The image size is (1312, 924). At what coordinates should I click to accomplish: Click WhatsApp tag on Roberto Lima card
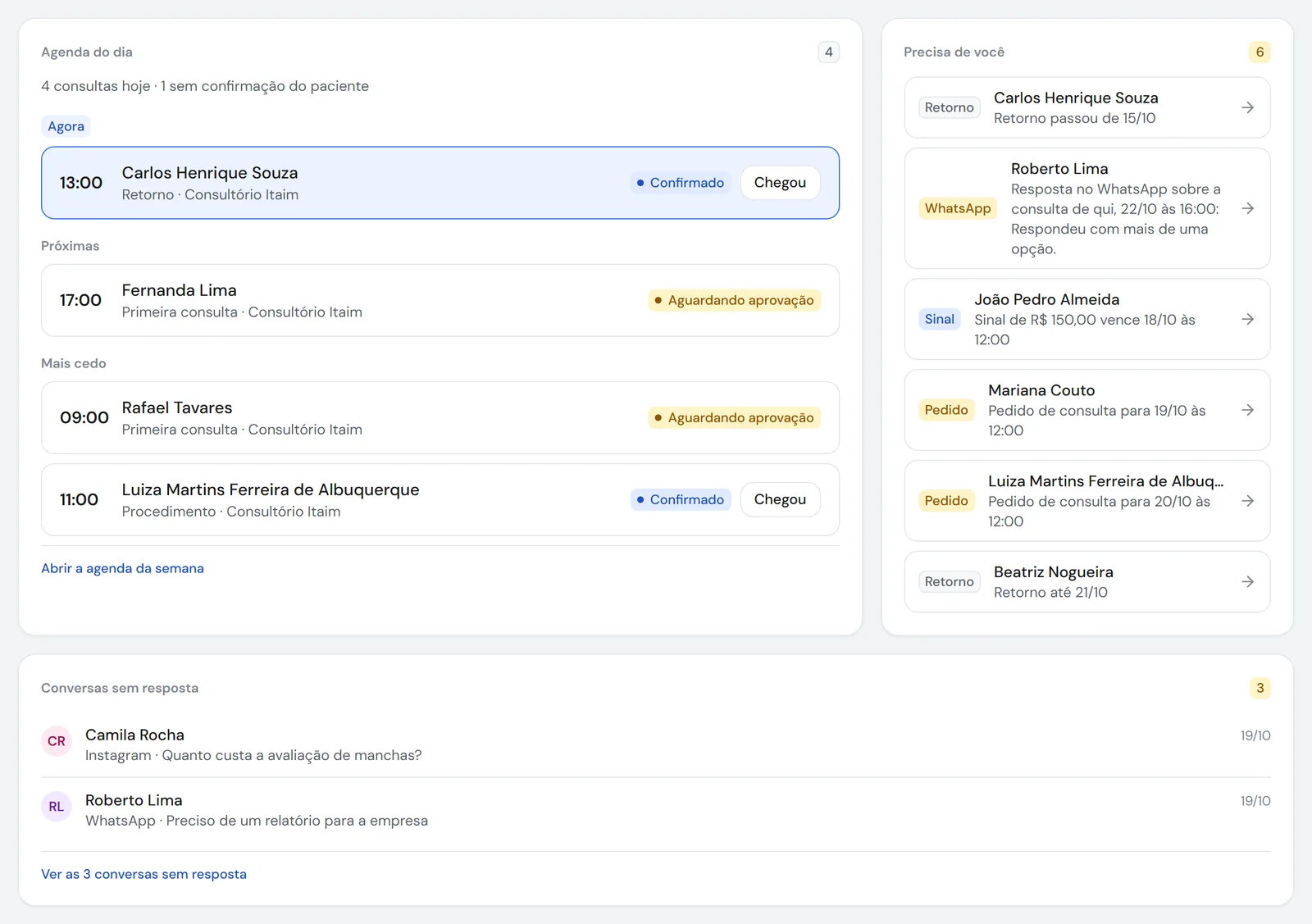coord(958,208)
